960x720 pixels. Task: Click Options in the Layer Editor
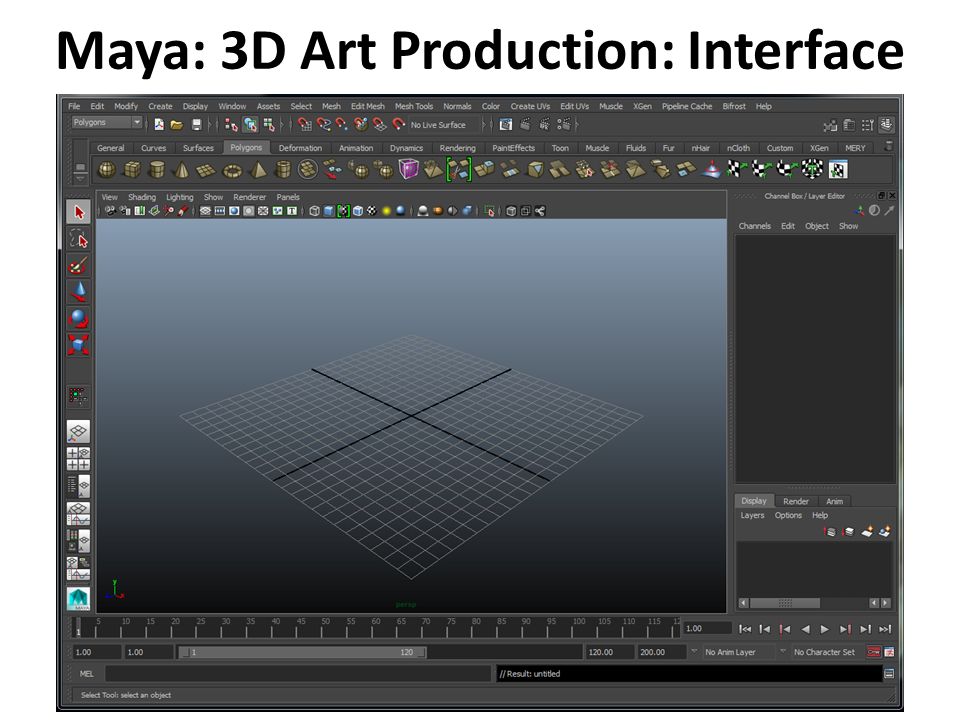(x=788, y=516)
